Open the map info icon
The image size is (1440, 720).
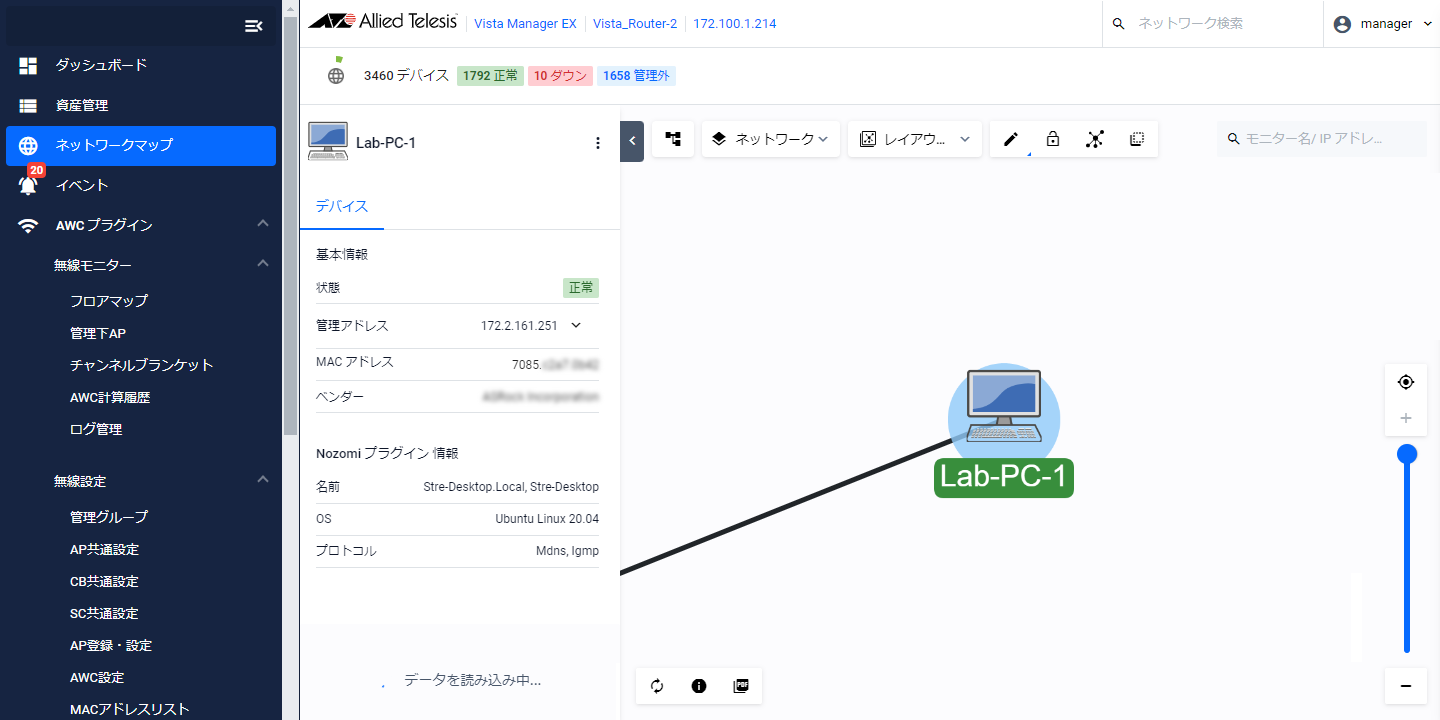pos(699,686)
